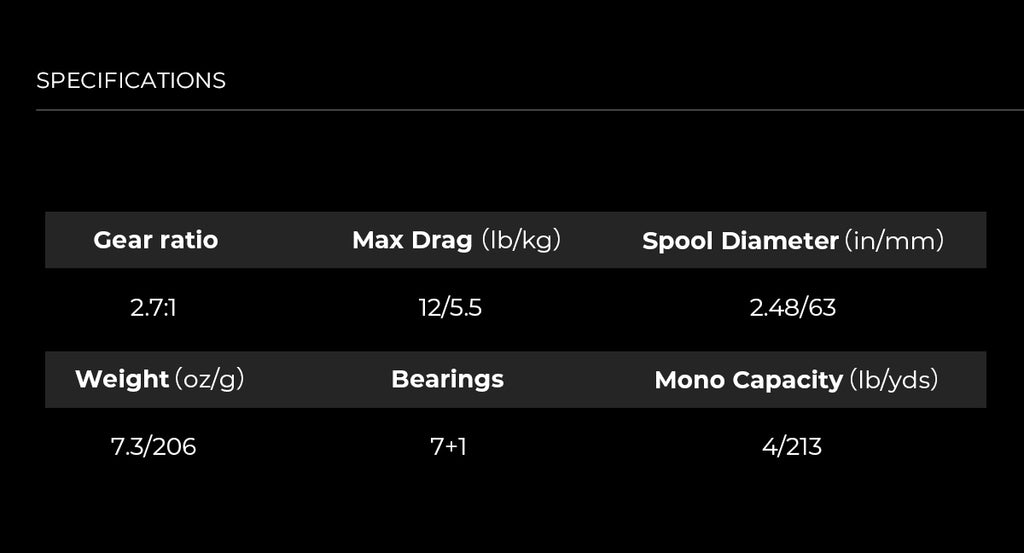Click the Gear ratio column header
The image size is (1024, 553).
click(x=155, y=240)
